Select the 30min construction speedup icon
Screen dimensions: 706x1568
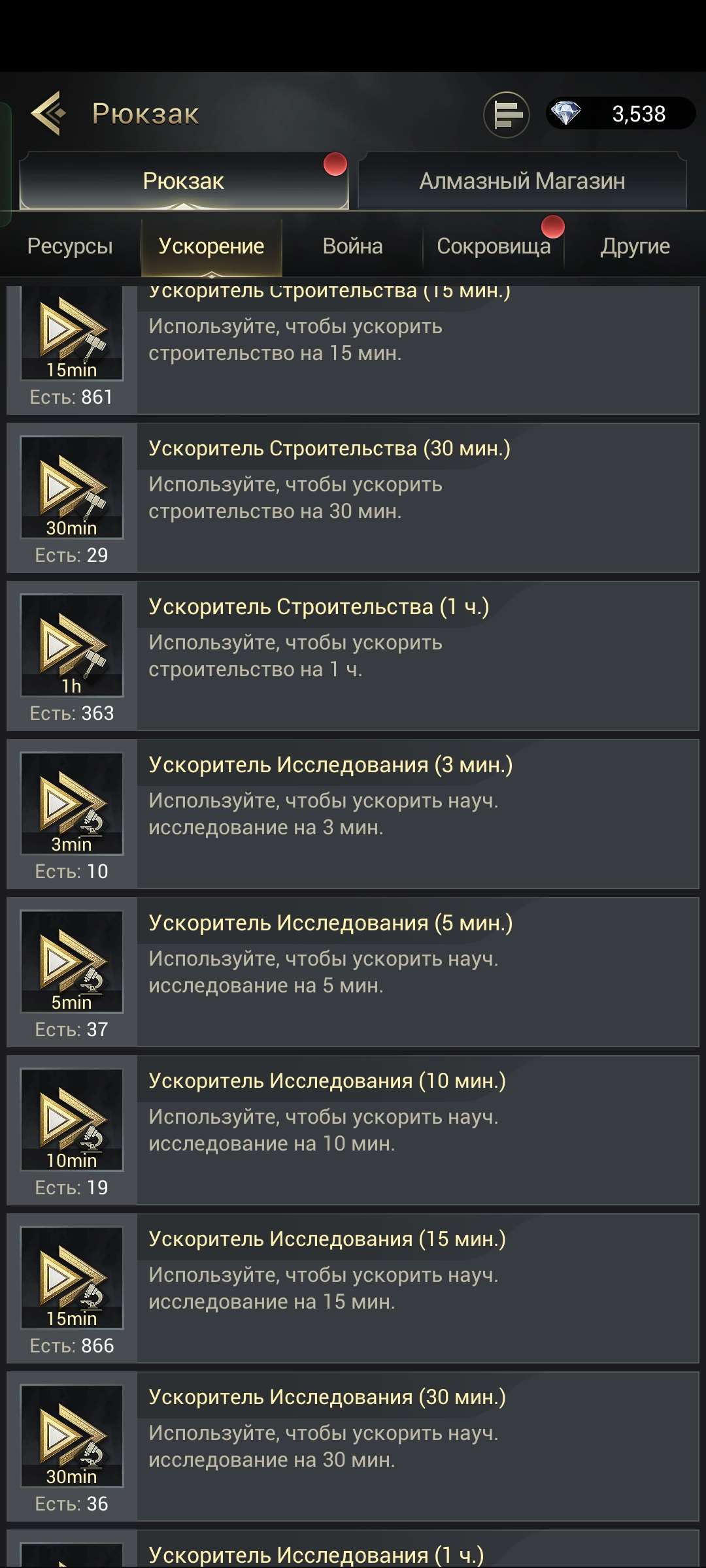click(x=72, y=487)
